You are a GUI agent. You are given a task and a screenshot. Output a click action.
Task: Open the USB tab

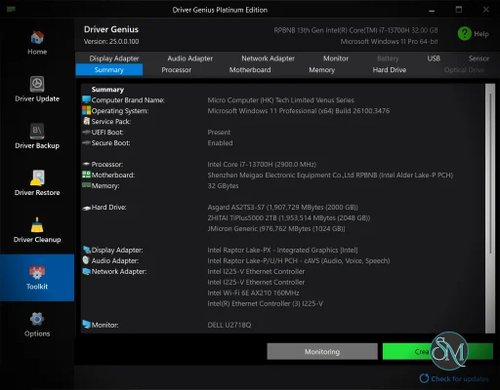tap(434, 58)
